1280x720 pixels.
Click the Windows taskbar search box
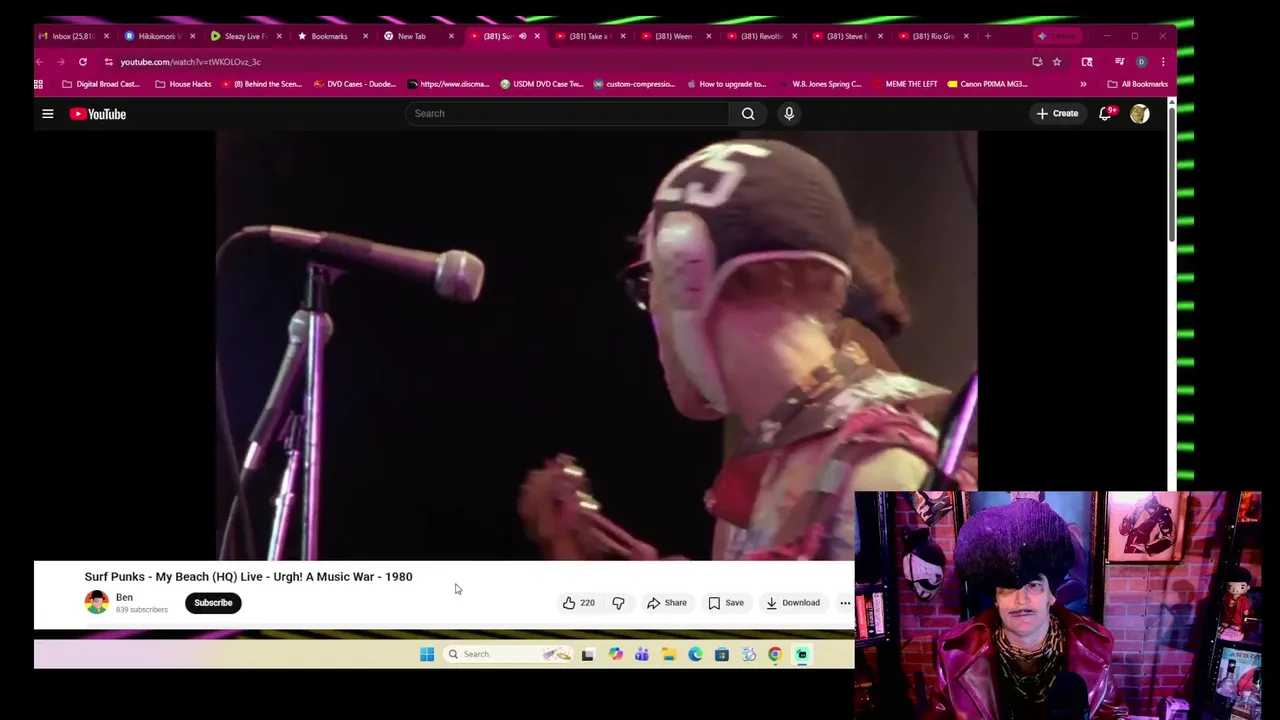pyautogui.click(x=507, y=654)
